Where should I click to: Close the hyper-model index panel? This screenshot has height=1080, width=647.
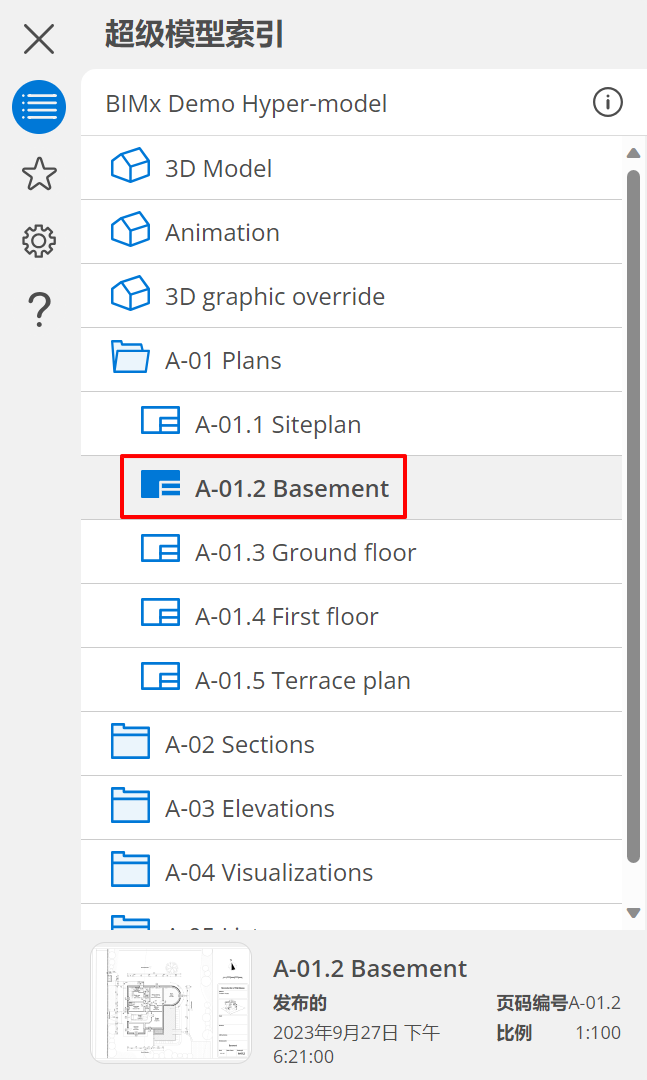pyautogui.click(x=39, y=39)
